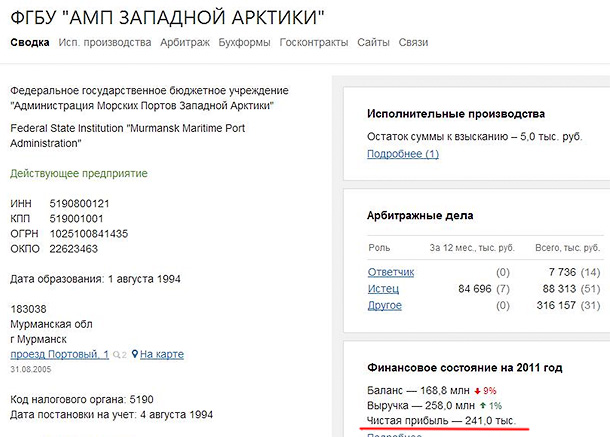
Task: Click the Подробнее (1) link
Action: [x=403, y=154]
